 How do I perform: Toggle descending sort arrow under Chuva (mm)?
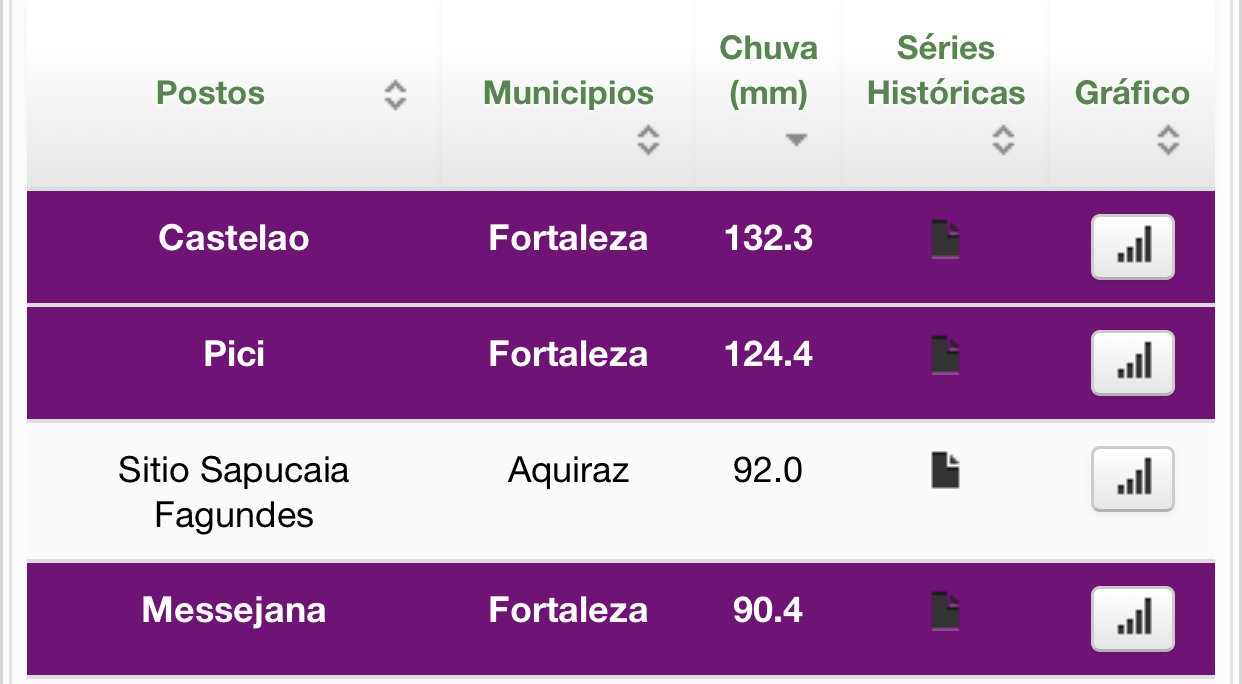[x=796, y=140]
